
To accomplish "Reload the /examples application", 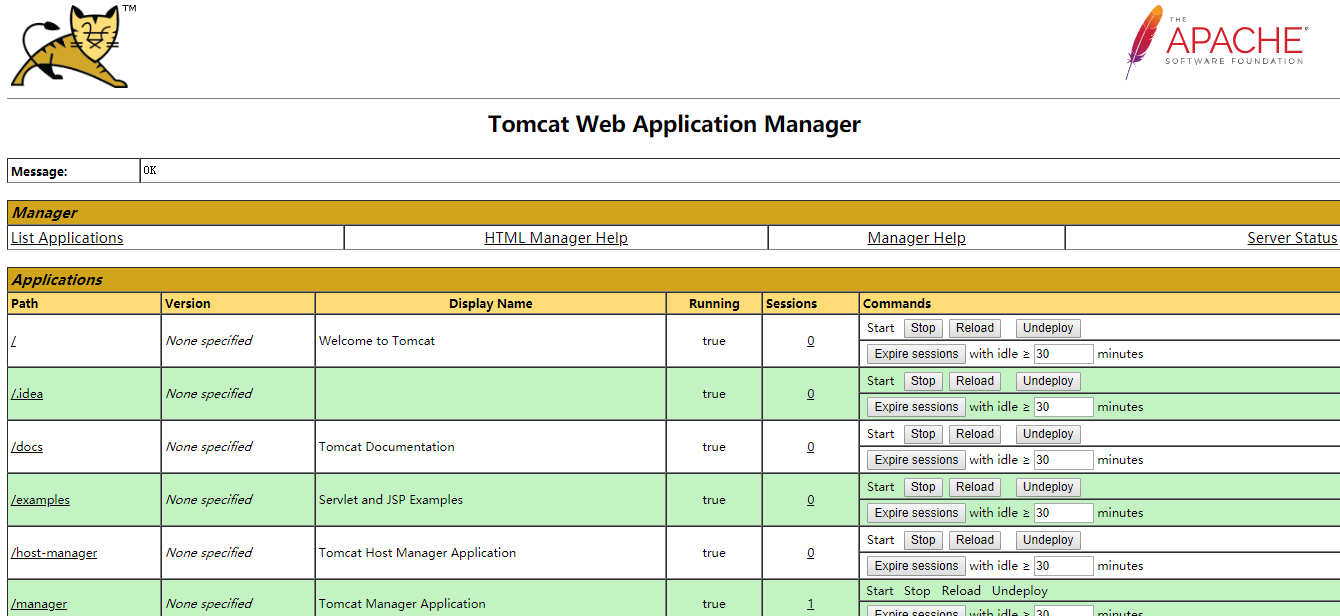I will 975,487.
